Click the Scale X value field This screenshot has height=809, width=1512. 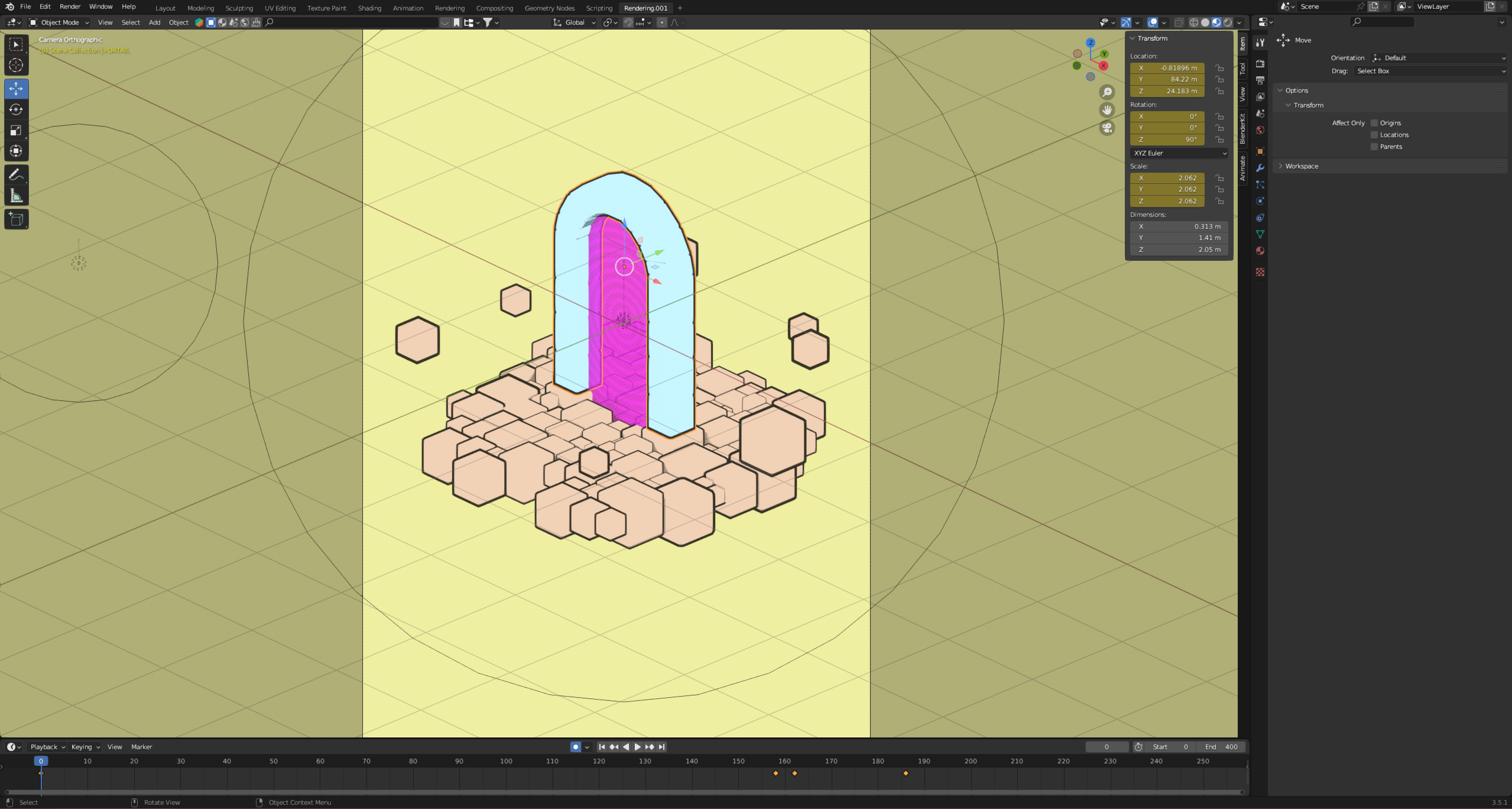(x=1167, y=178)
